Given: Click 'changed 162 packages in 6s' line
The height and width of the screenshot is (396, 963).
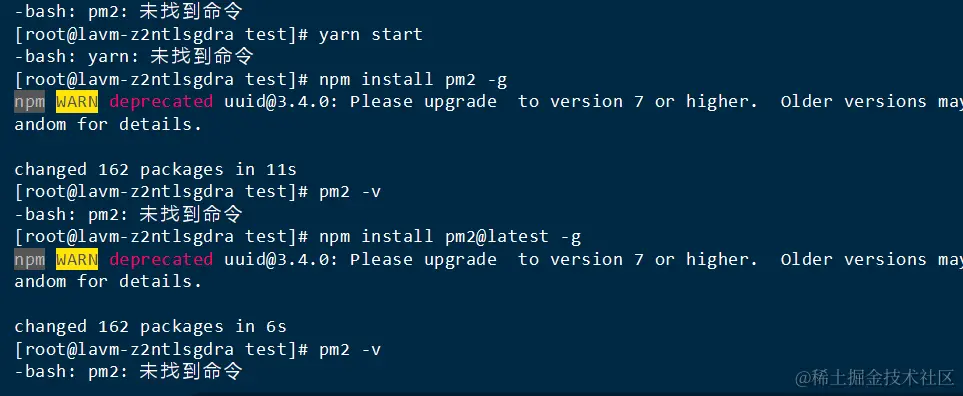Looking at the screenshot, I should coord(150,327).
